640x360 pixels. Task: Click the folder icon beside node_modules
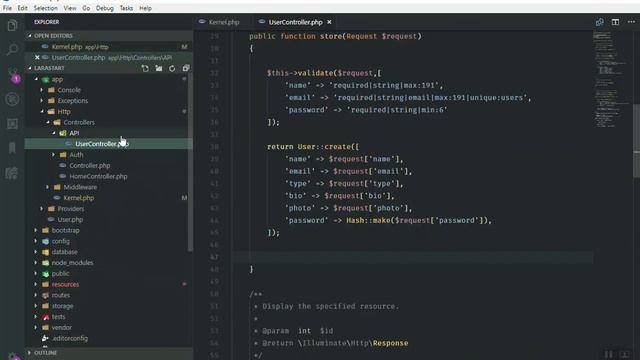[46, 263]
